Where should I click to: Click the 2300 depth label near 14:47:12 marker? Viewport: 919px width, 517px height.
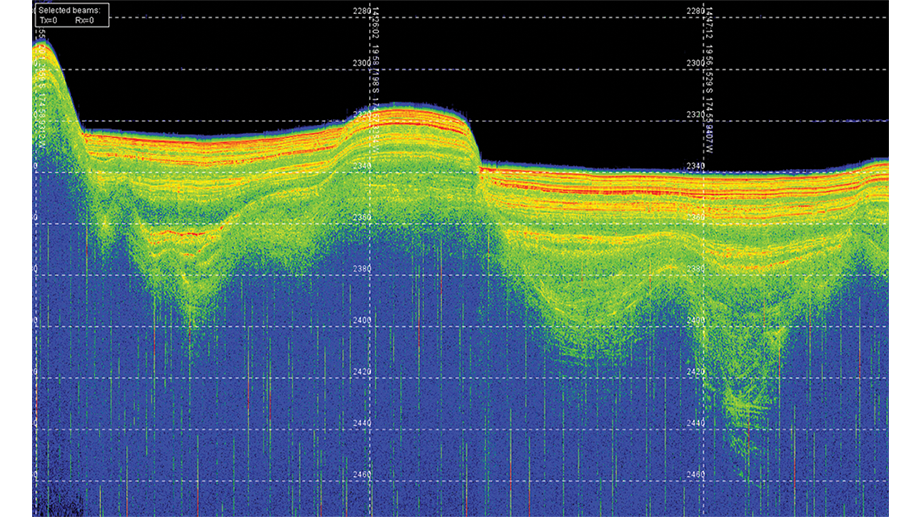[695, 63]
